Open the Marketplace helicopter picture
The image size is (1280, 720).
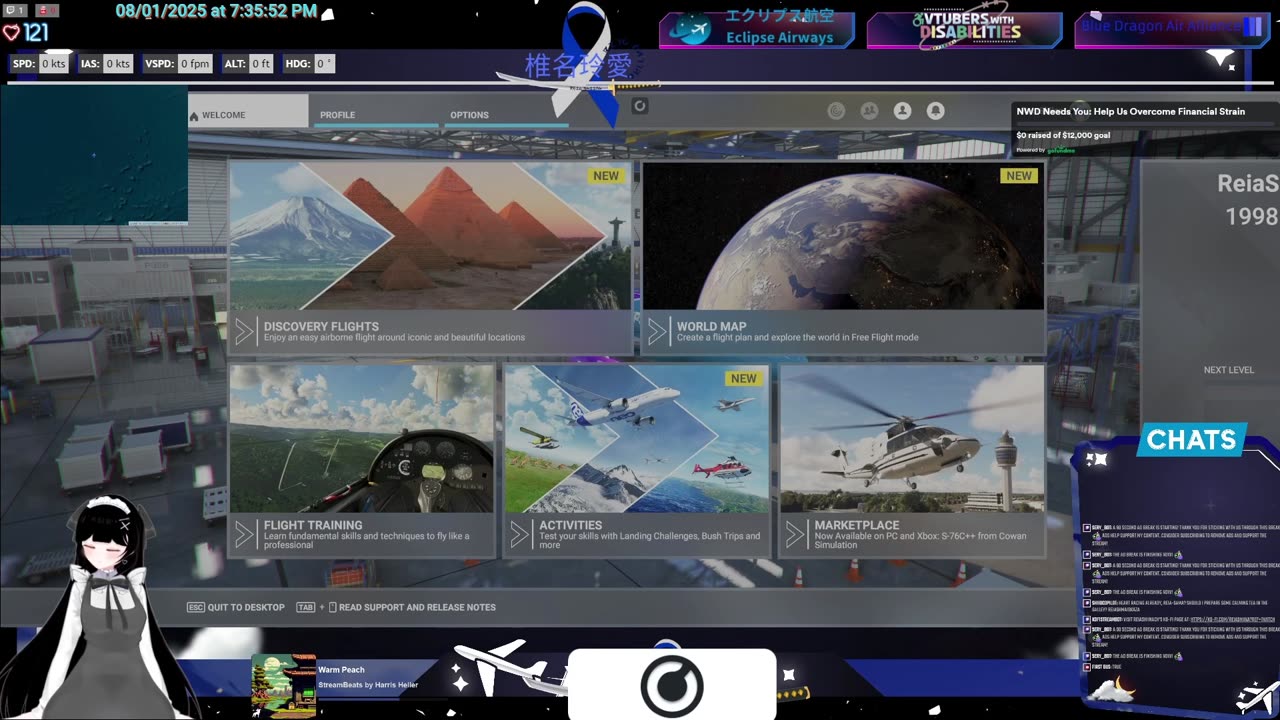click(912, 439)
